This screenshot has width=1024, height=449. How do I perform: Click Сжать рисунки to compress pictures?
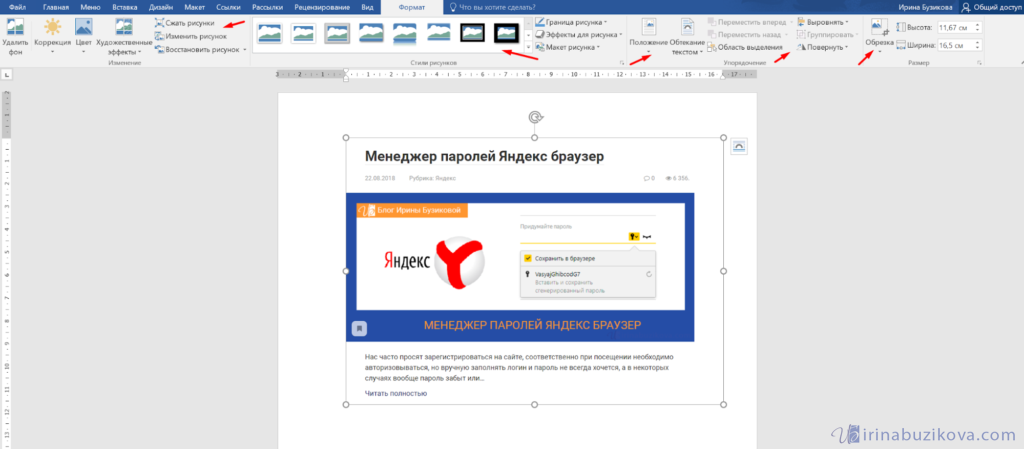point(189,22)
